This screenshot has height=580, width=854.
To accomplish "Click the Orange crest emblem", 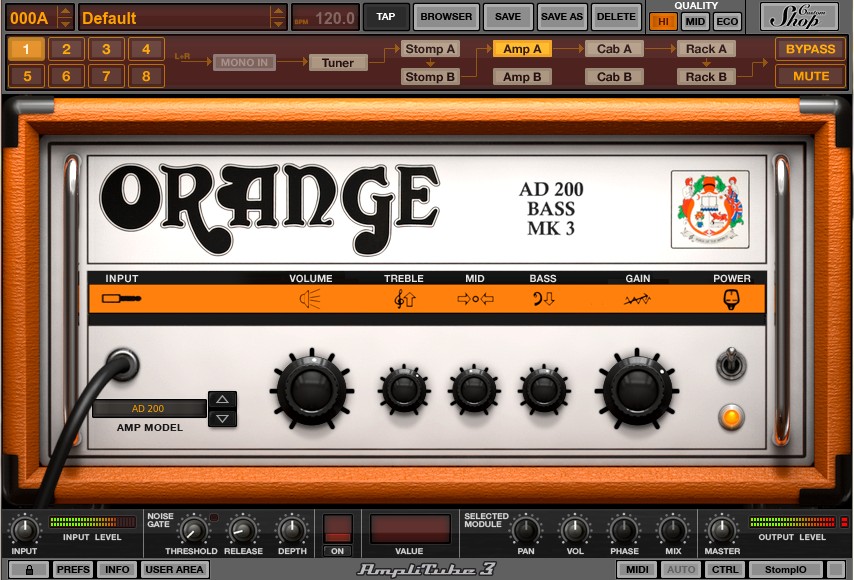I will (x=710, y=210).
